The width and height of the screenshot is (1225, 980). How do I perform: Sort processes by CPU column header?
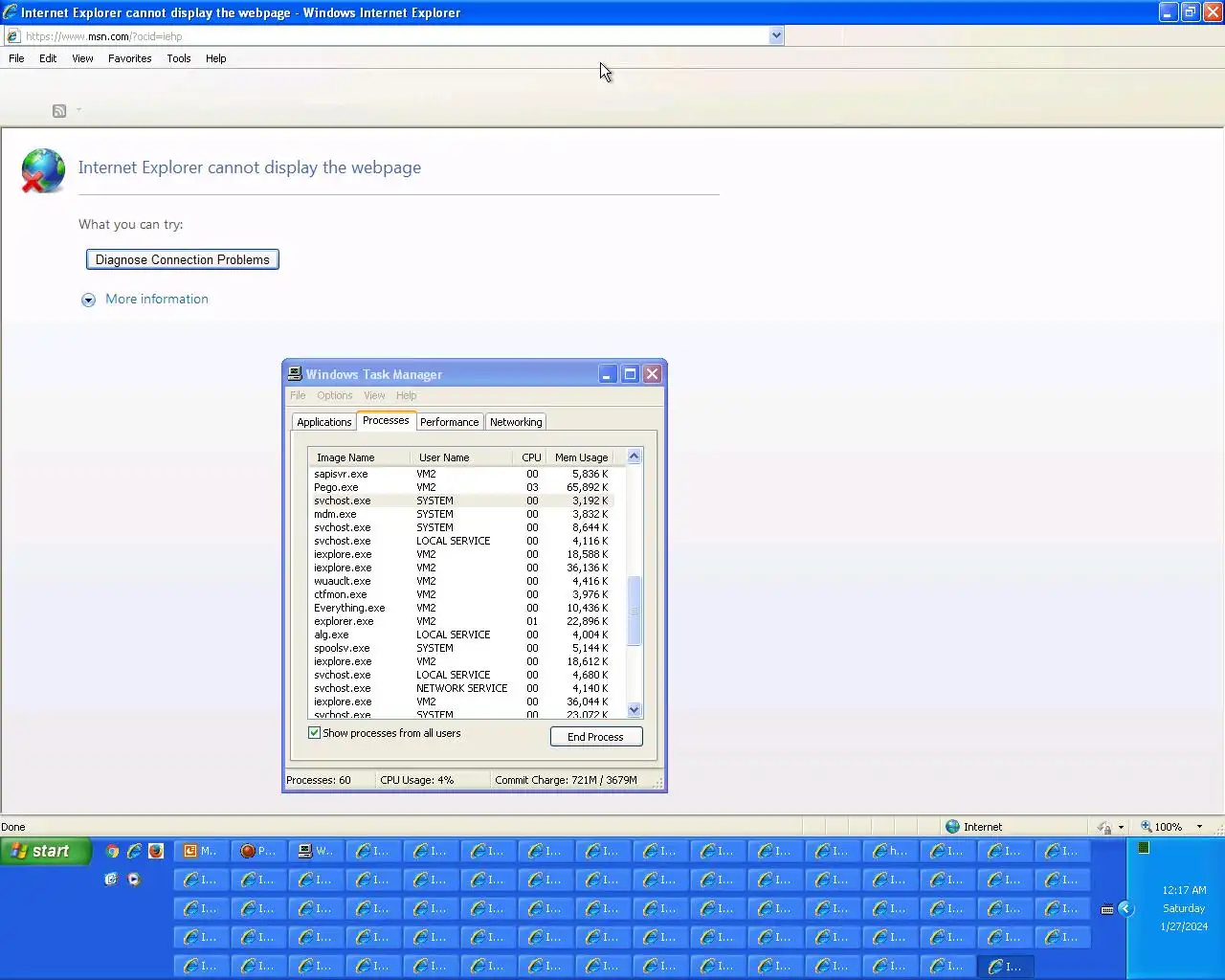531,457
